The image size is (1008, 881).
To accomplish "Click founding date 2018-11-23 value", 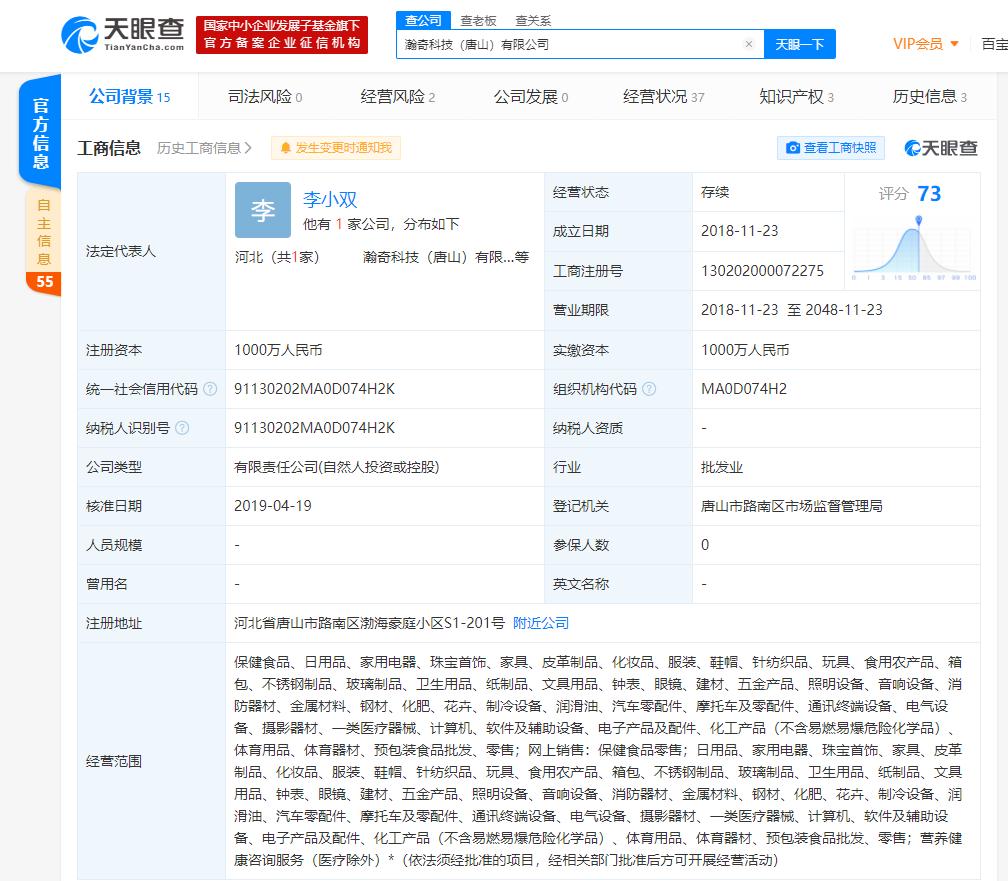I will click(x=739, y=231).
